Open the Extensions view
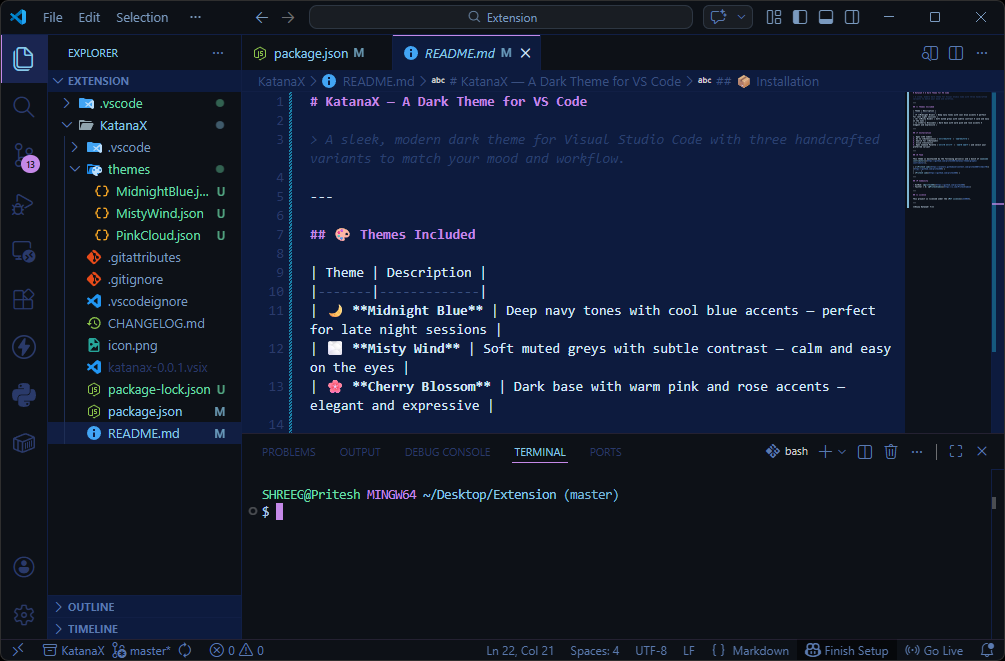 point(23,300)
